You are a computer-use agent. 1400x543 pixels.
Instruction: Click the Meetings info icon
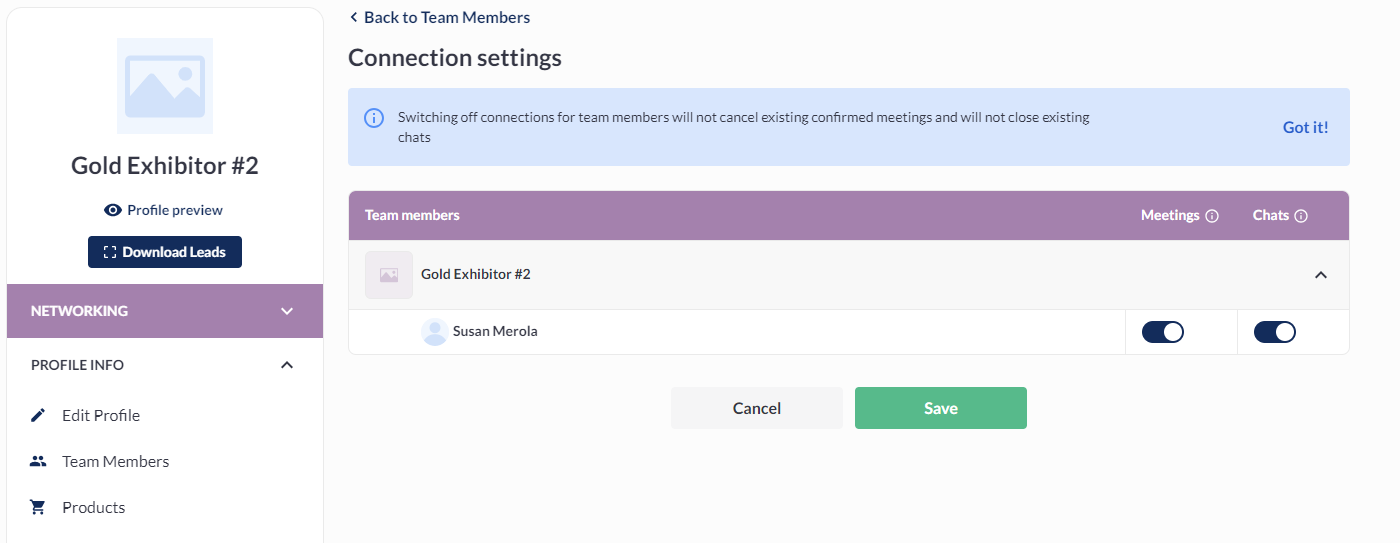(1212, 216)
